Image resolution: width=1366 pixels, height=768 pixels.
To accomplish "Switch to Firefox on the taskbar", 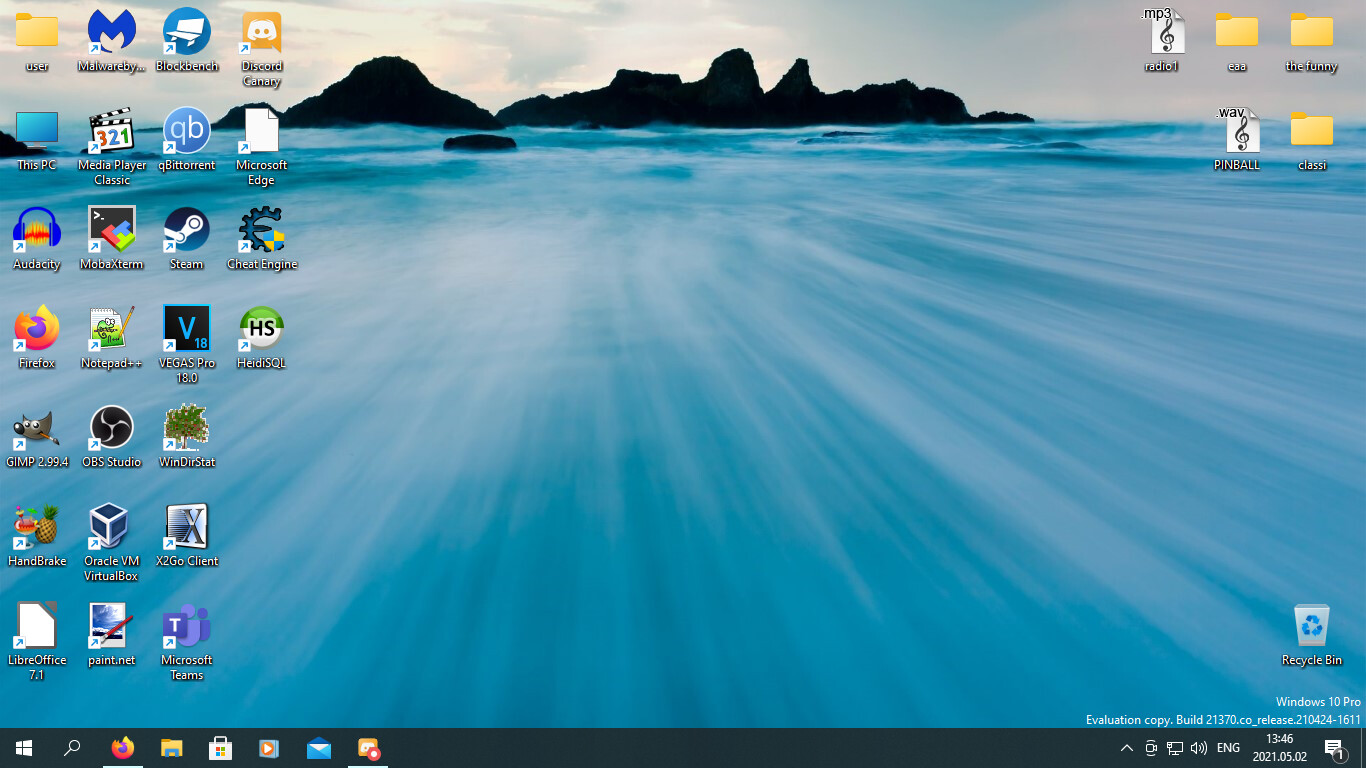I will point(122,748).
